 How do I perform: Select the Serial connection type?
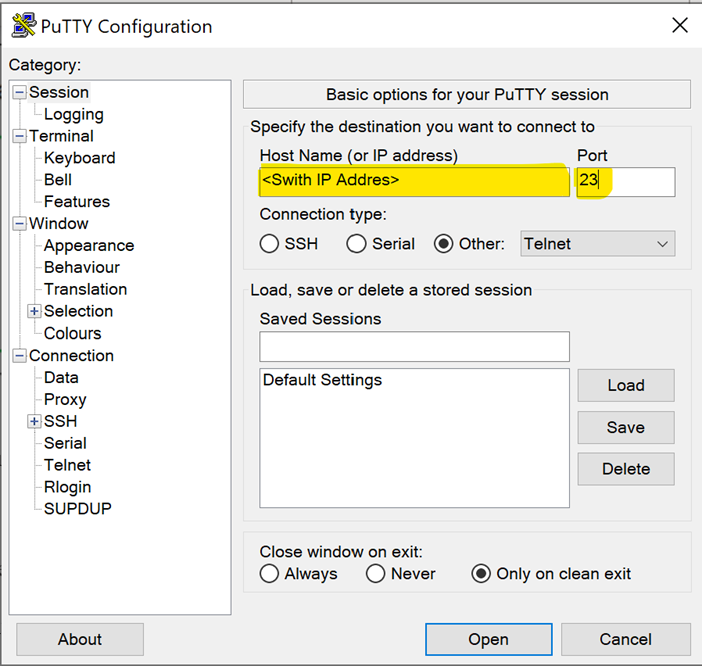pyautogui.click(x=356, y=243)
